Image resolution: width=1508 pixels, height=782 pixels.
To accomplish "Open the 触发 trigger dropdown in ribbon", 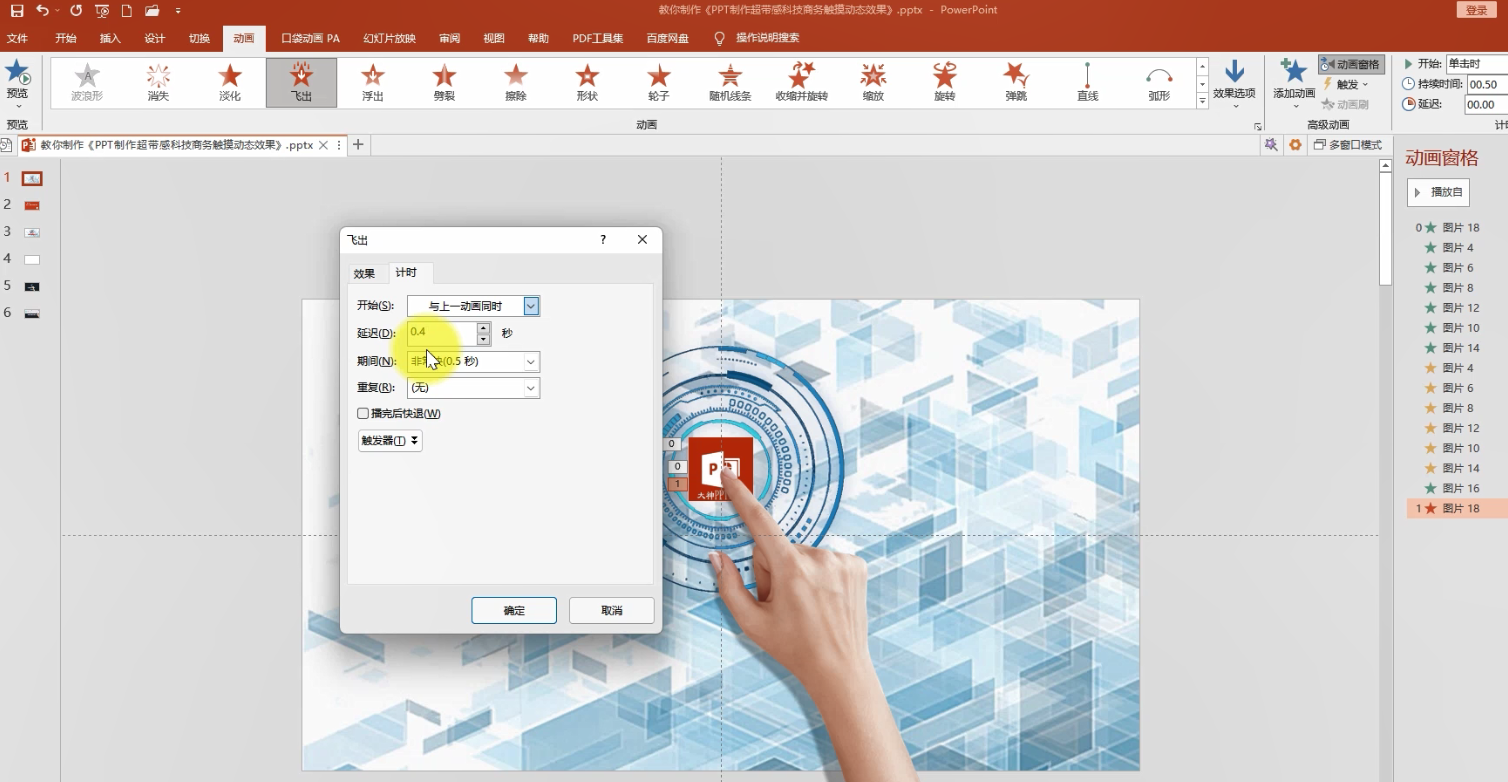I will [x=1345, y=84].
